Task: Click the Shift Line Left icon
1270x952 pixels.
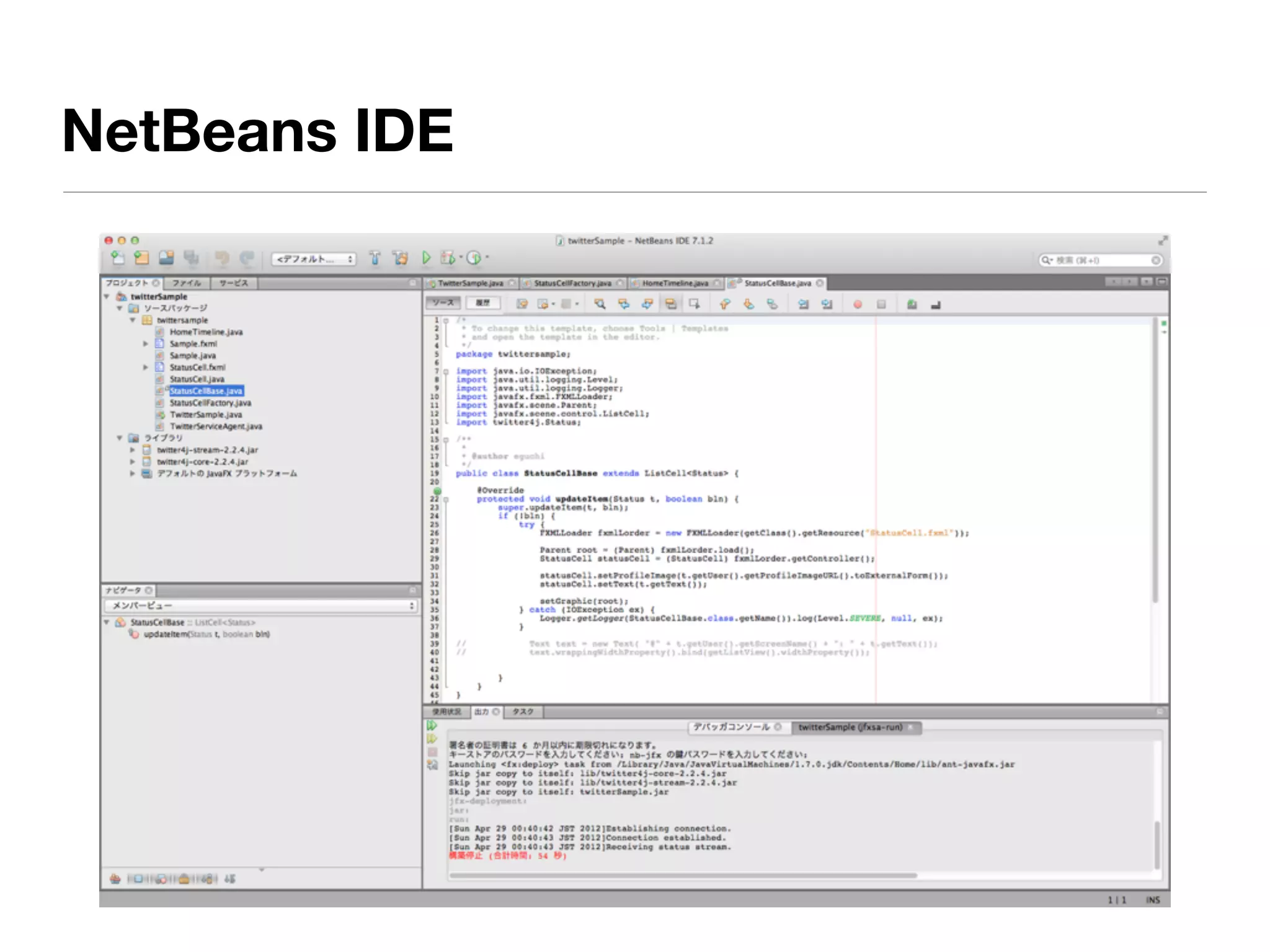Action: click(x=803, y=304)
